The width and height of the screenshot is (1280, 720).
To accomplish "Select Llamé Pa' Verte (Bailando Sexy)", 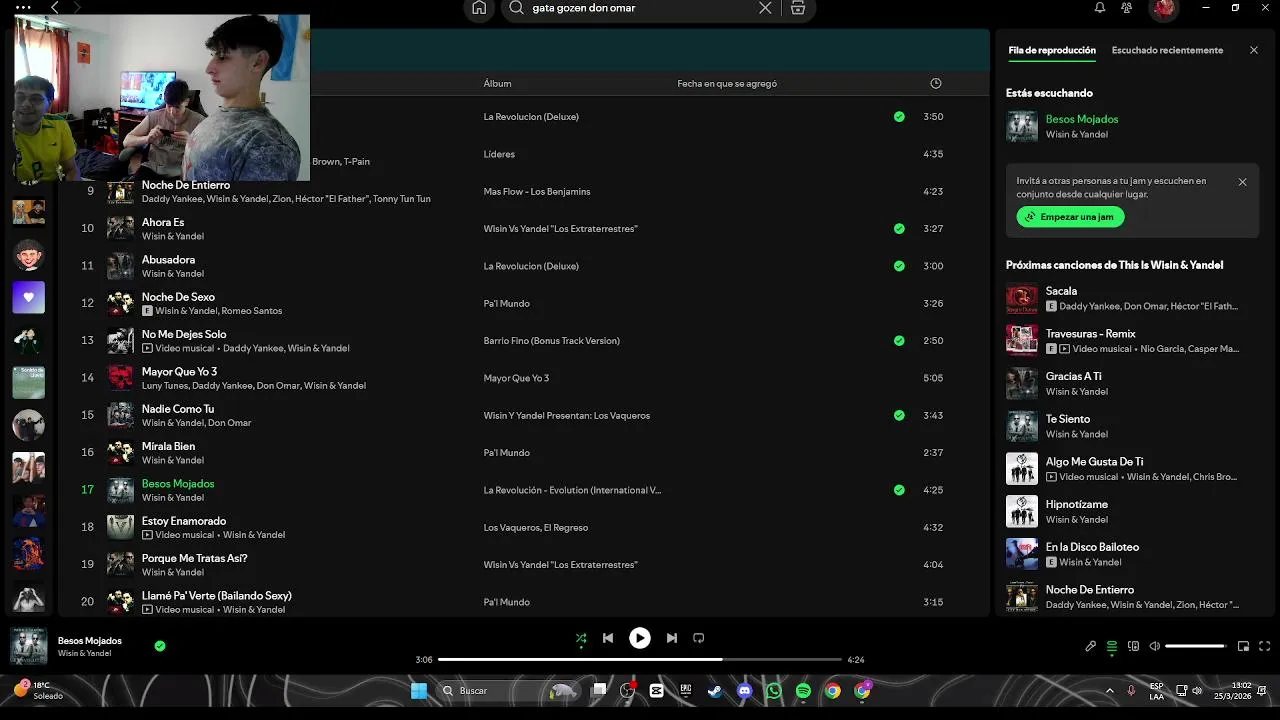I will pos(217,596).
